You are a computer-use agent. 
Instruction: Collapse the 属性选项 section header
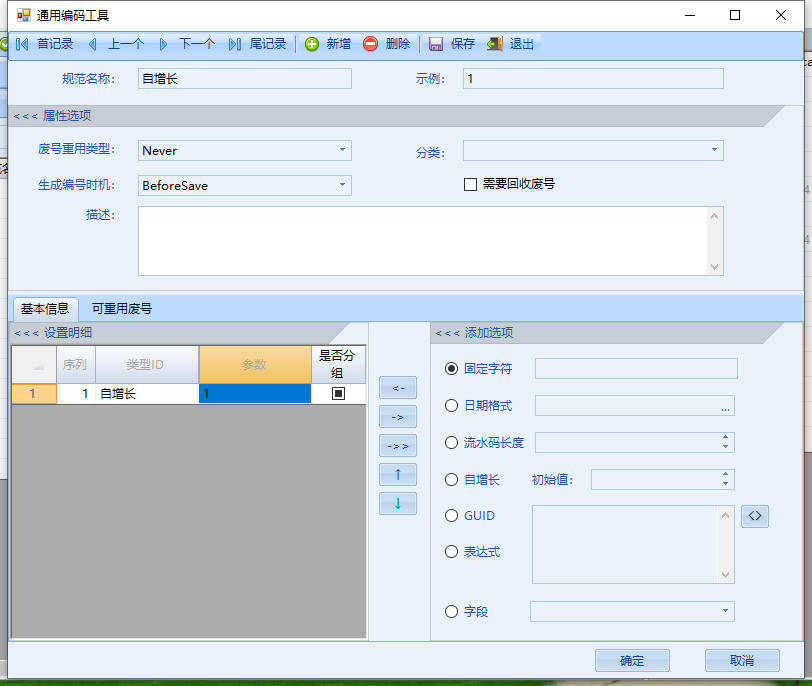pyautogui.click(x=52, y=116)
